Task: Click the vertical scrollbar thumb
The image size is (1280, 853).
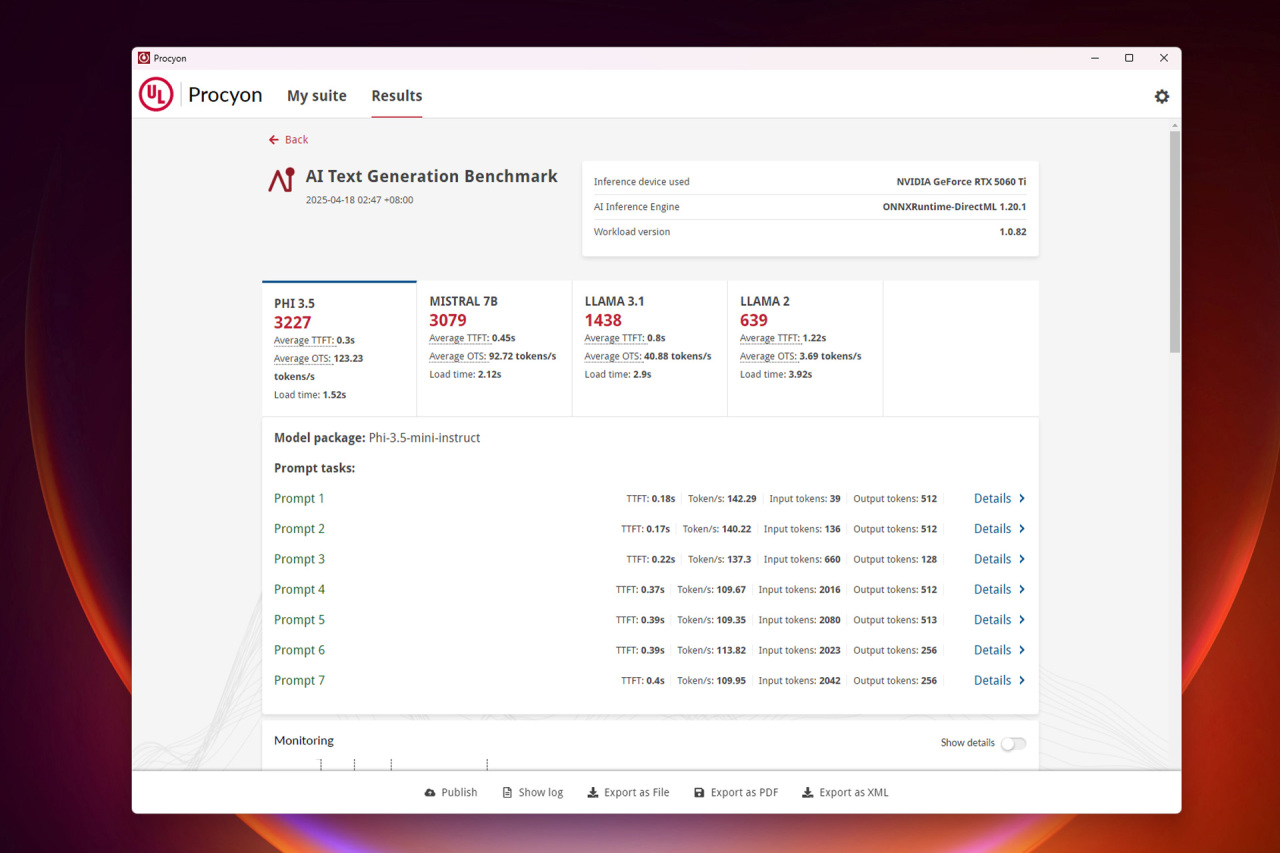Action: tap(1175, 240)
